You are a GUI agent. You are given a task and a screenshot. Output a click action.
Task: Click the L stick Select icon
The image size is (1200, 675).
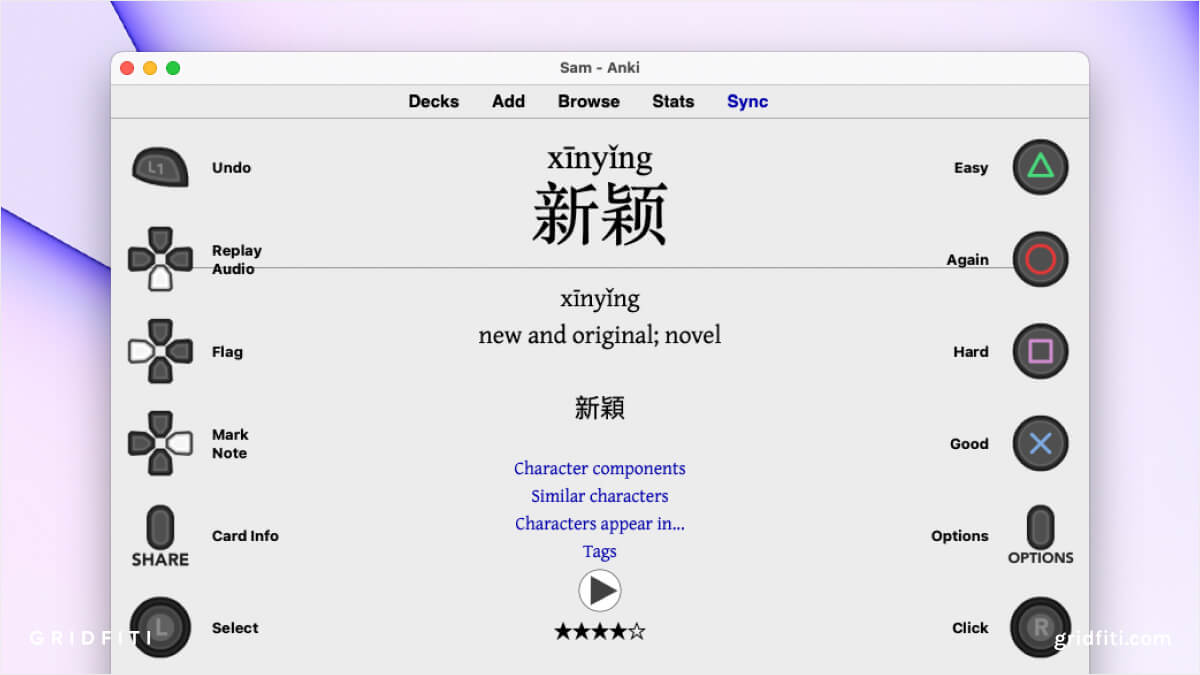(160, 627)
